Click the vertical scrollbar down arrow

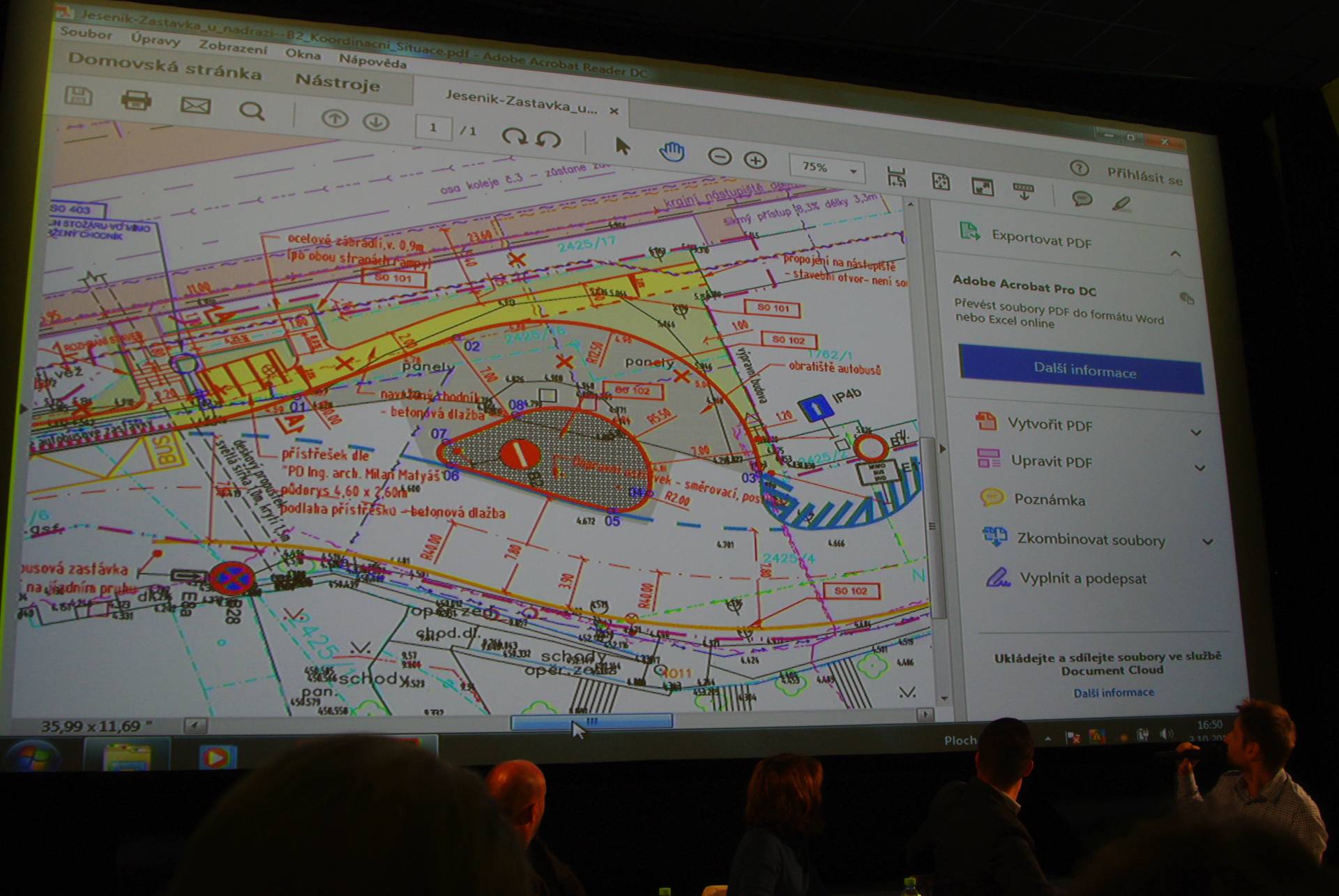(944, 698)
